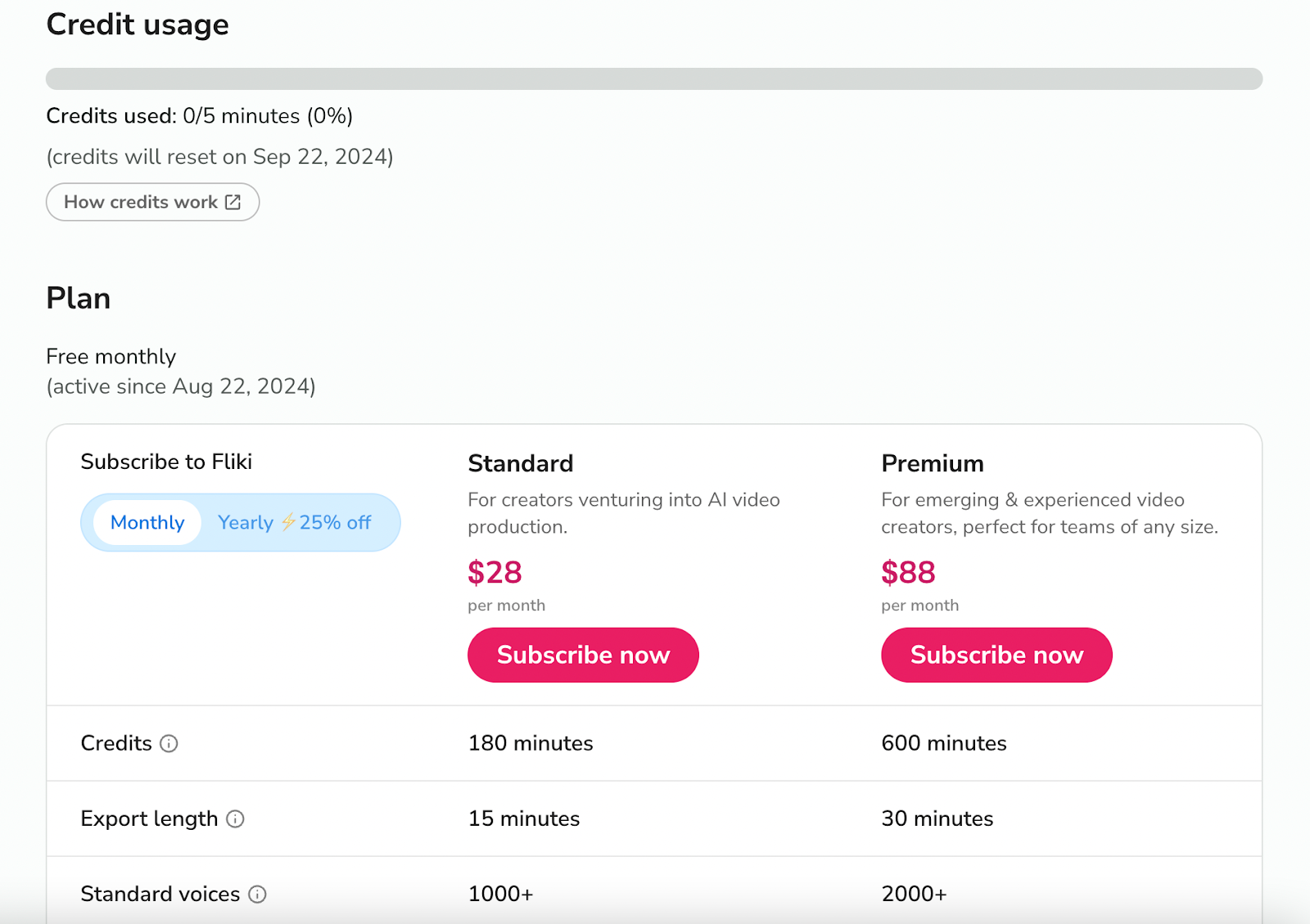Click the $28 Standard price
The width and height of the screenshot is (1310, 924).
tap(495, 573)
